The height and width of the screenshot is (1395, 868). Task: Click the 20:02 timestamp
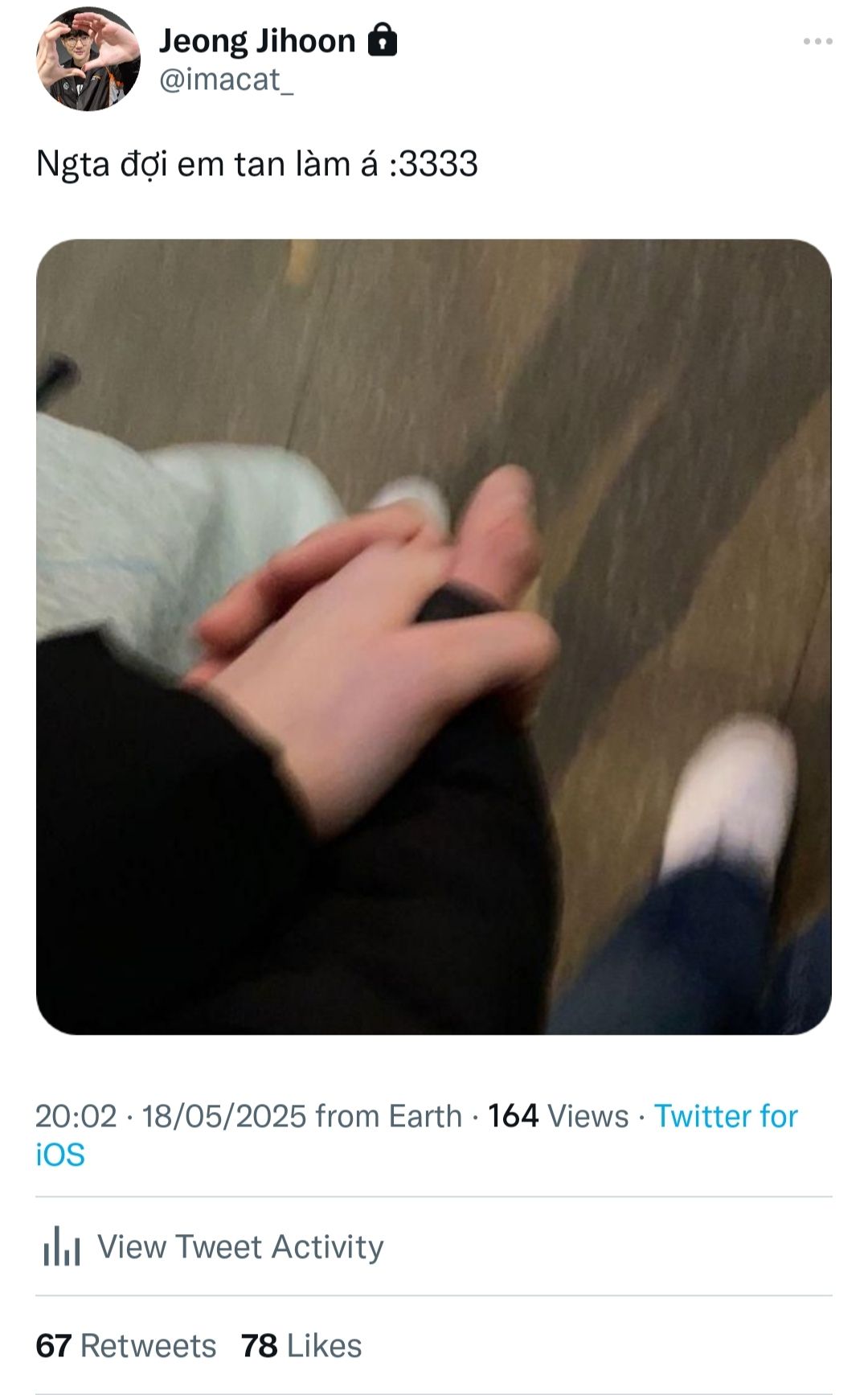point(76,1116)
